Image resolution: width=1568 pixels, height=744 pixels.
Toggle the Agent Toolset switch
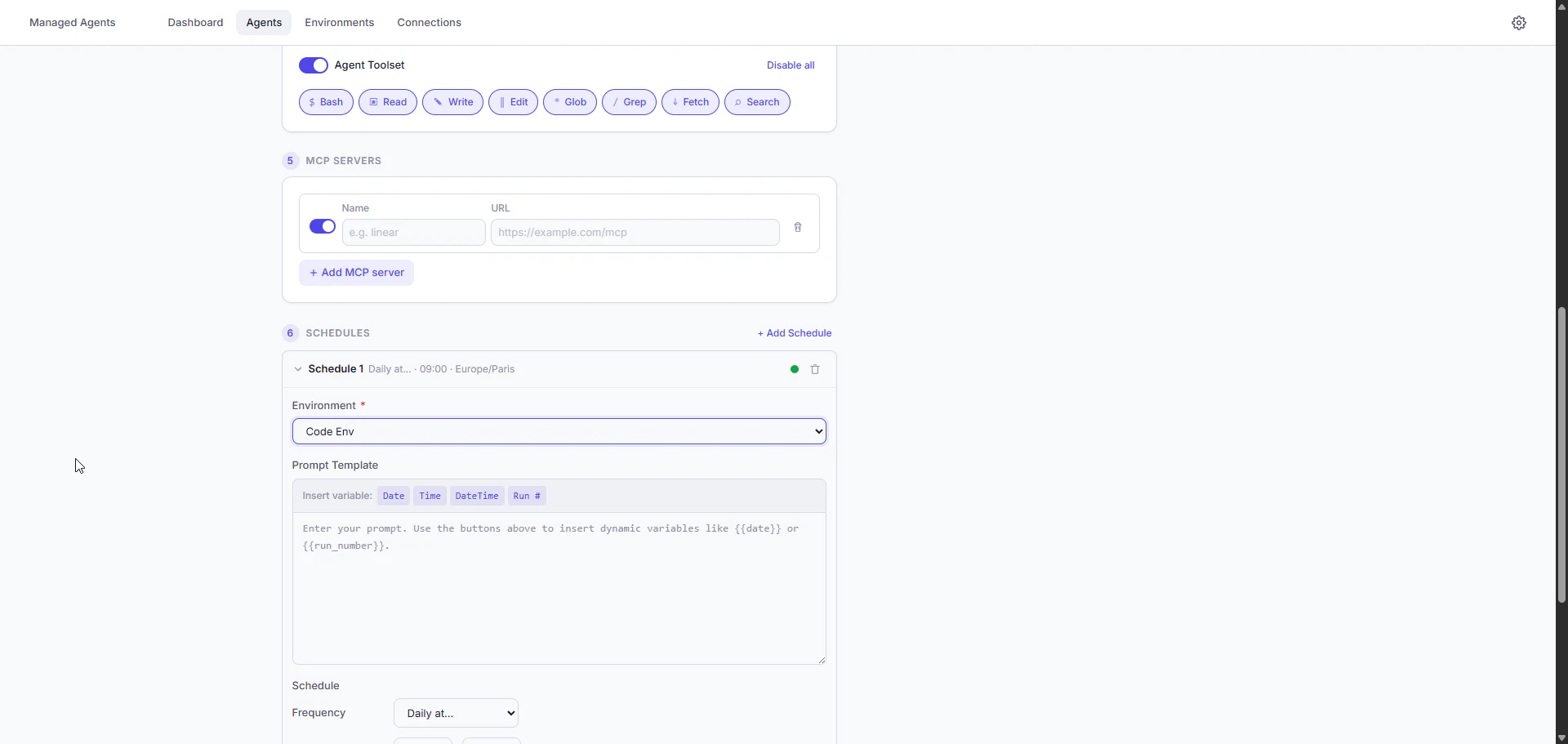[313, 65]
